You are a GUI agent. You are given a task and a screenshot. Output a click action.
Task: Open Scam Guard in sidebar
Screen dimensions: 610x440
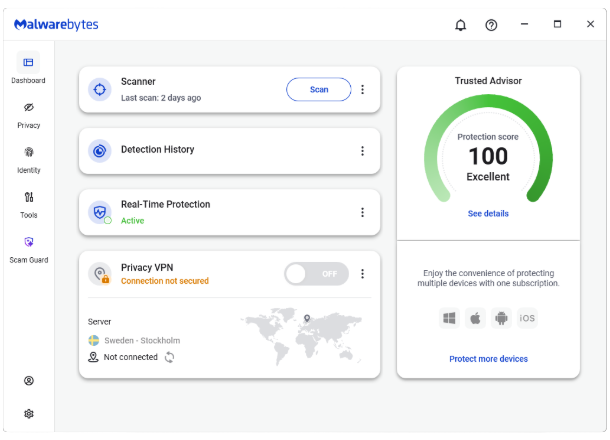coord(28,249)
